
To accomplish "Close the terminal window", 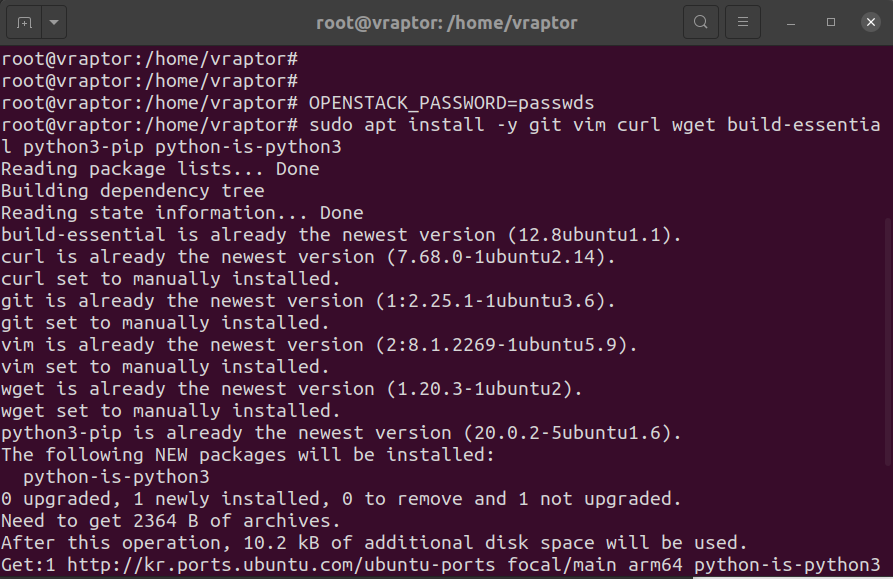I will click(871, 22).
